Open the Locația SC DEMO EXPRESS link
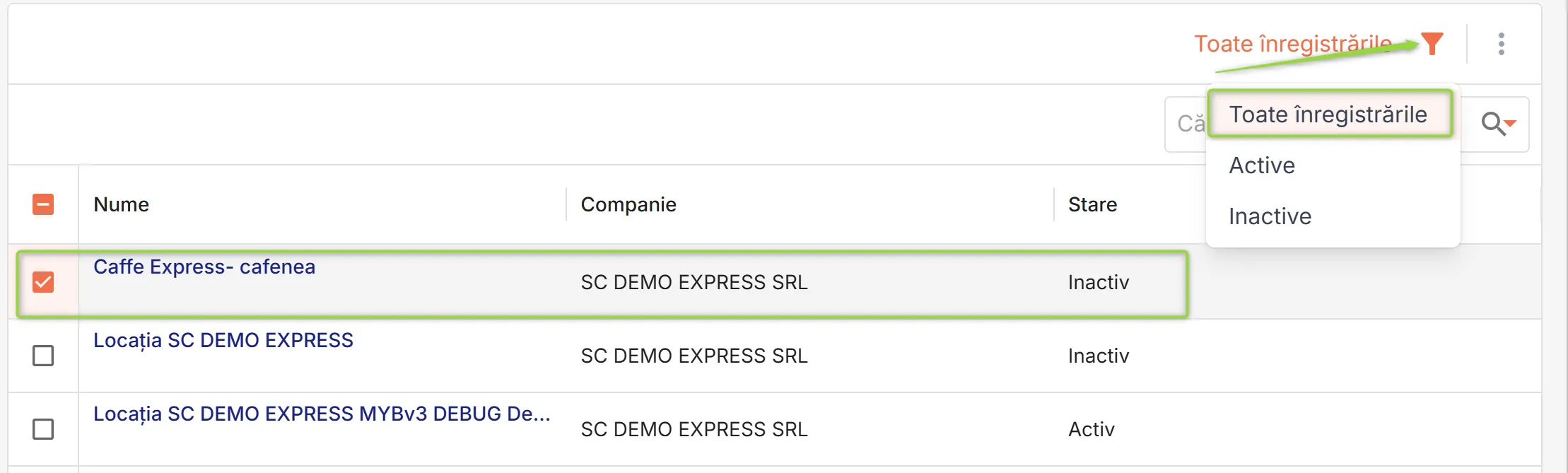The image size is (1568, 473). pos(223,340)
